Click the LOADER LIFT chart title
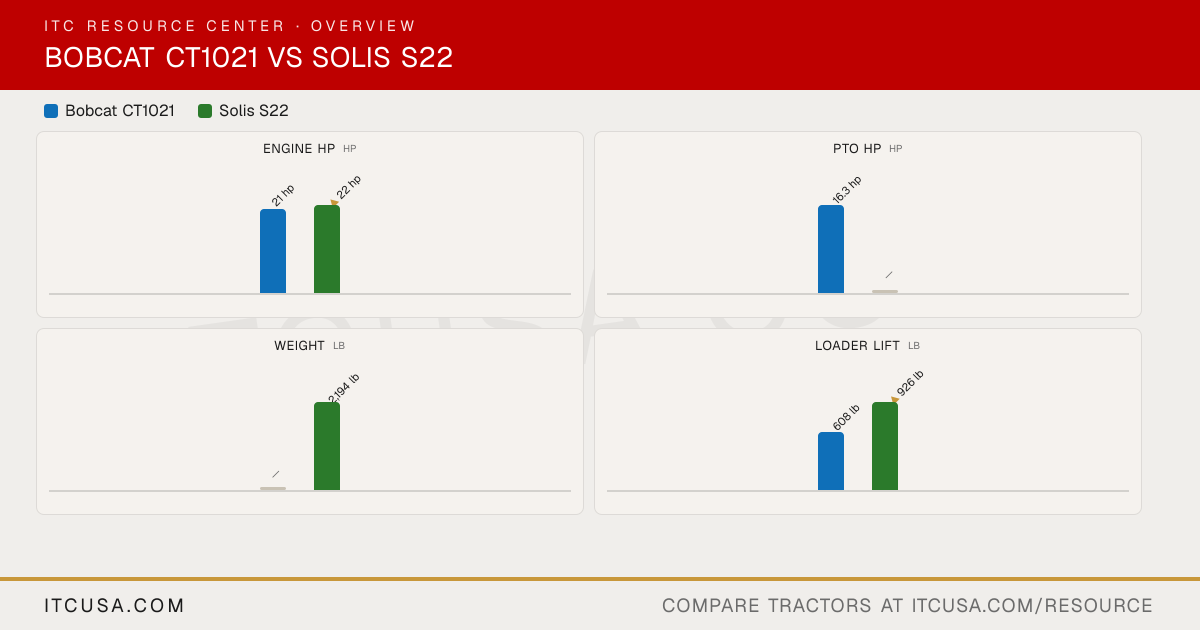 click(857, 346)
